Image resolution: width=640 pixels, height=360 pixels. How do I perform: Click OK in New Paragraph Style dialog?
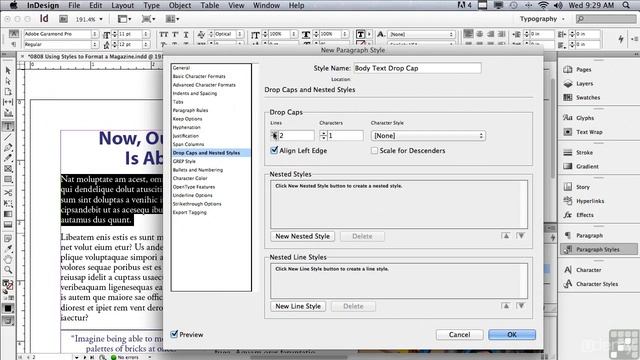512,334
